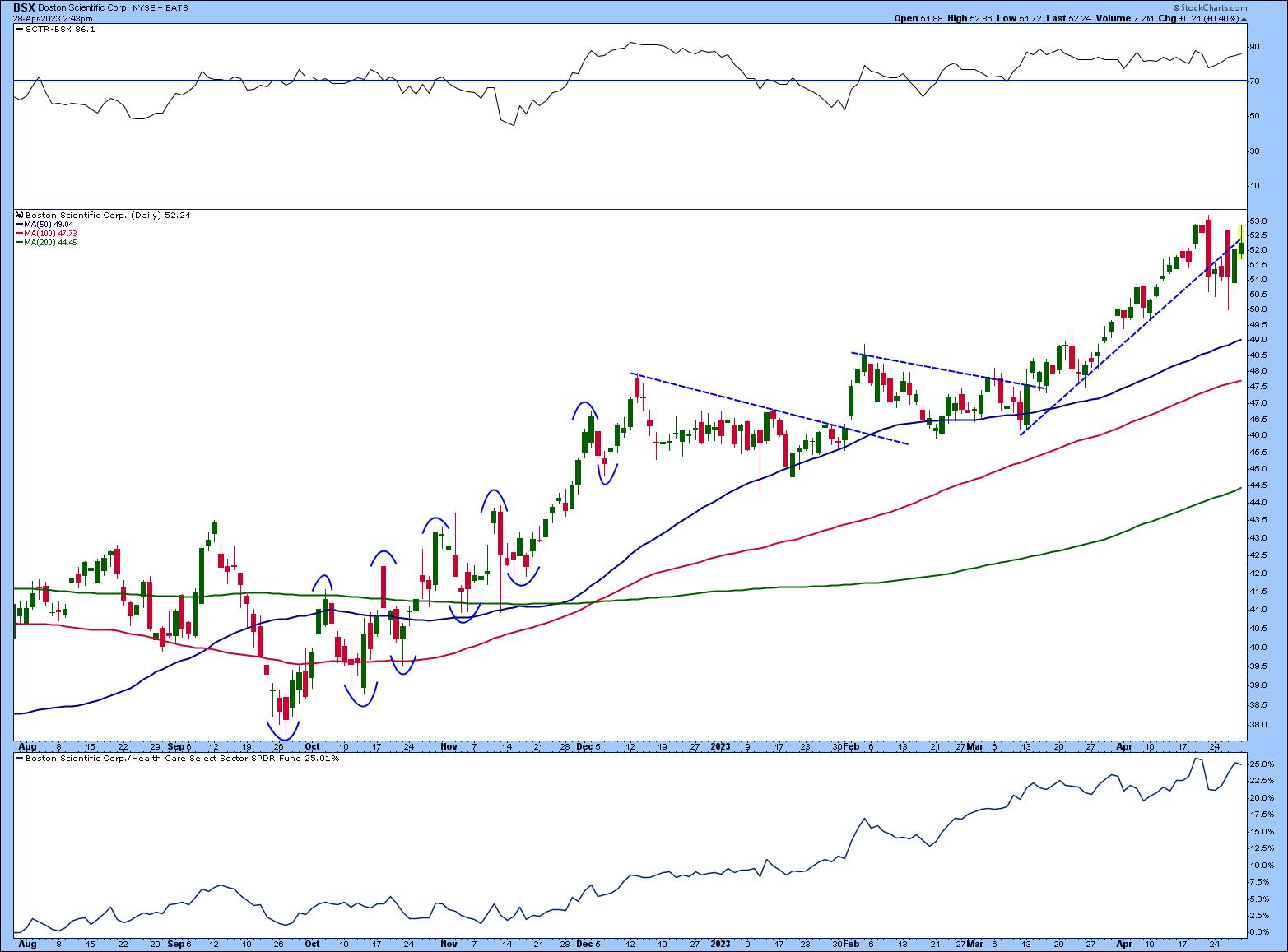Click the up-triangle icon after Chg percentage

(1242, 18)
